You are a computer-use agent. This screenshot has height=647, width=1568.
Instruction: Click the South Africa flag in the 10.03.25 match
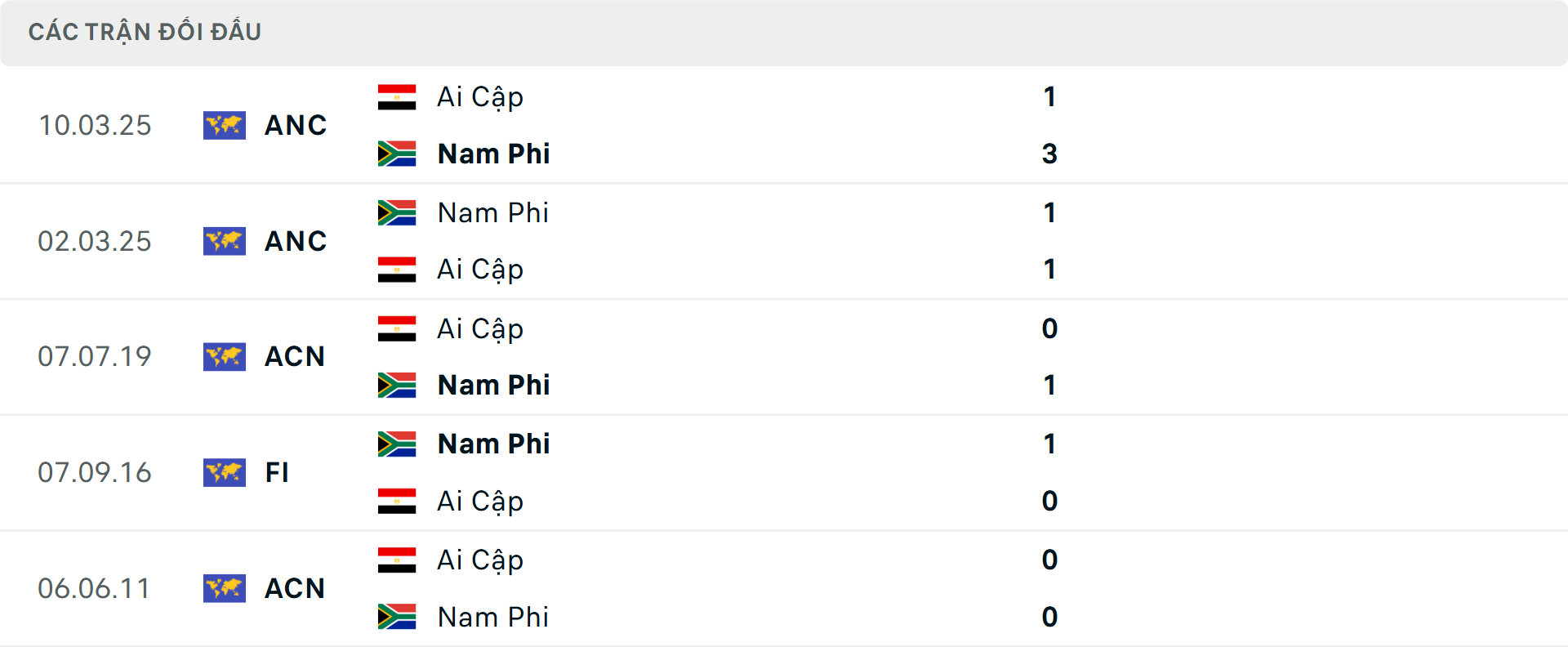[x=397, y=154]
